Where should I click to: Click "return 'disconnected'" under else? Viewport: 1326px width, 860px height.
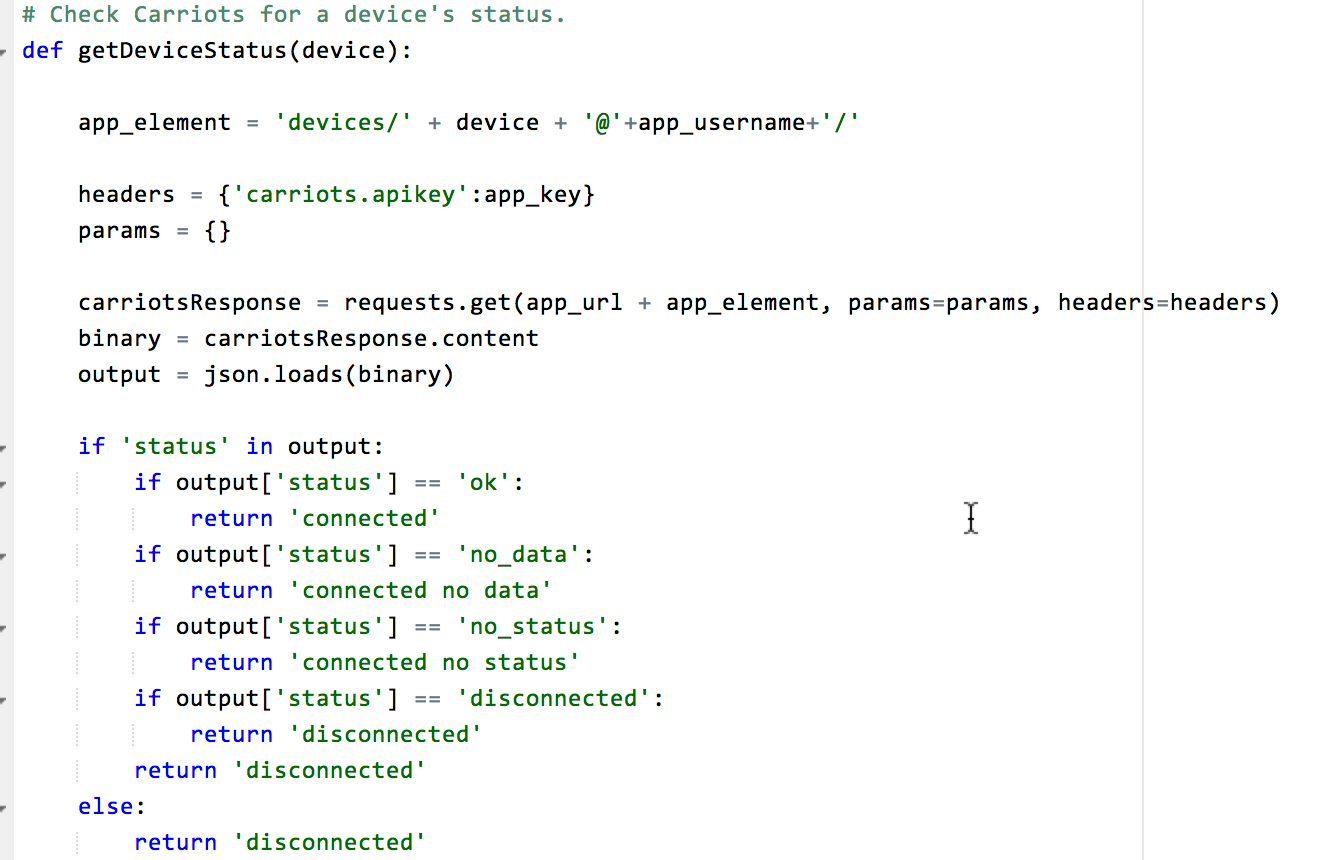pos(280,842)
